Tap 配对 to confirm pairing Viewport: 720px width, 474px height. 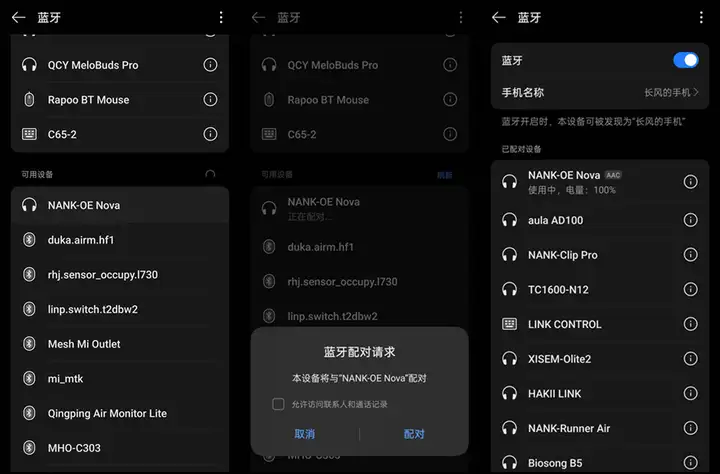tap(414, 434)
